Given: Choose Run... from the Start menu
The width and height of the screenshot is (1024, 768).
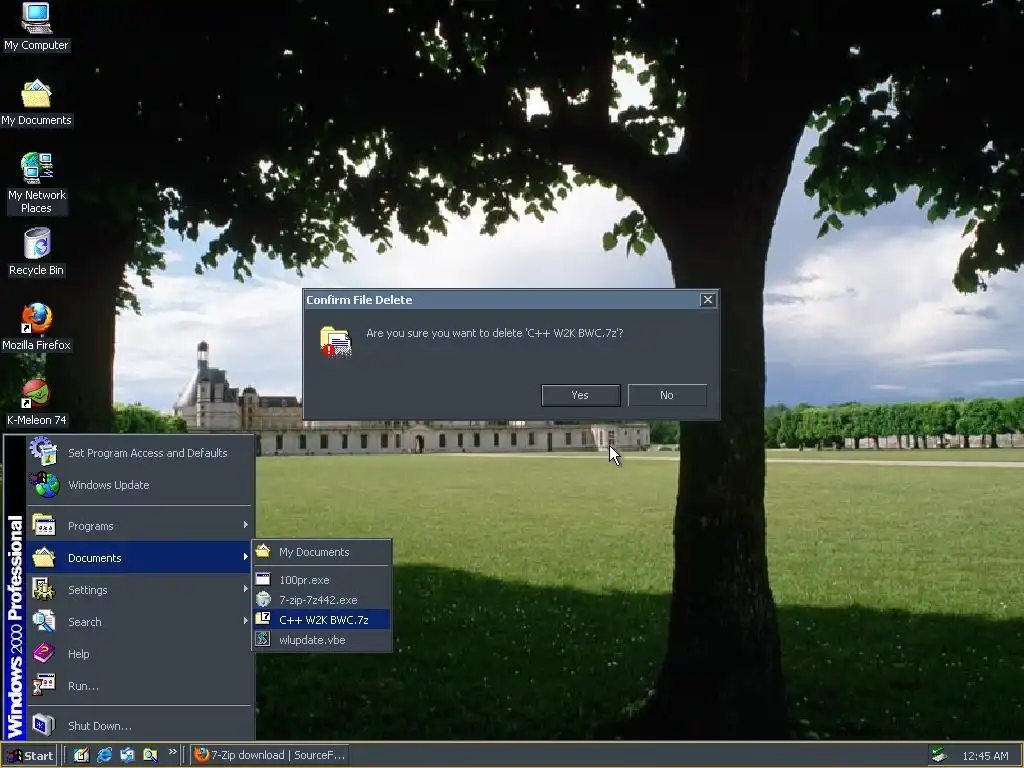Looking at the screenshot, I should (x=139, y=686).
